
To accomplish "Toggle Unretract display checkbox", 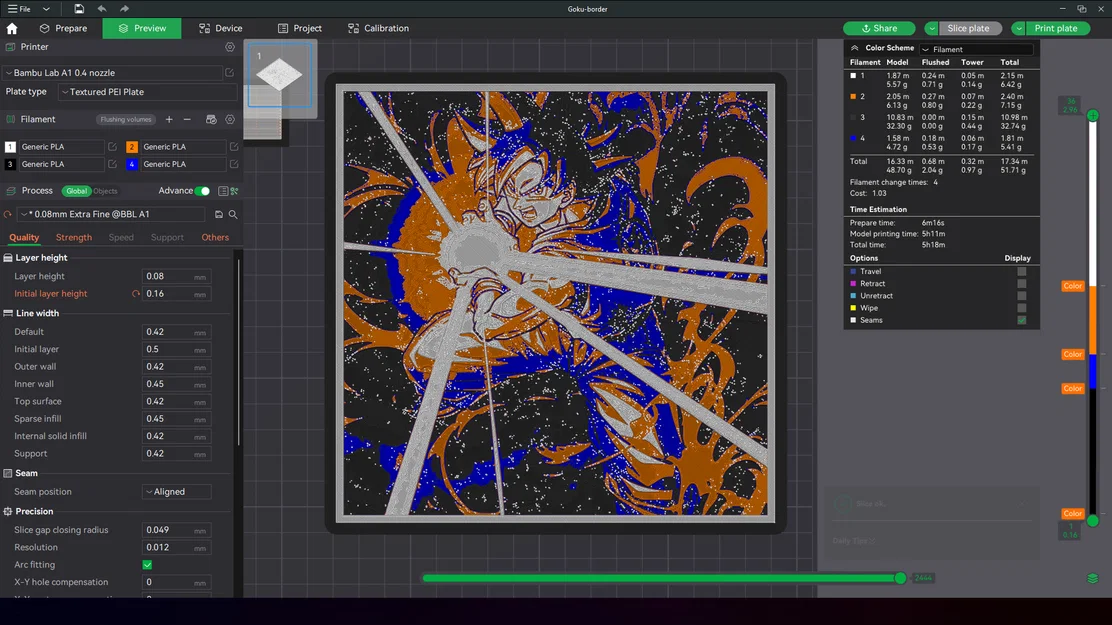I will coord(1022,296).
